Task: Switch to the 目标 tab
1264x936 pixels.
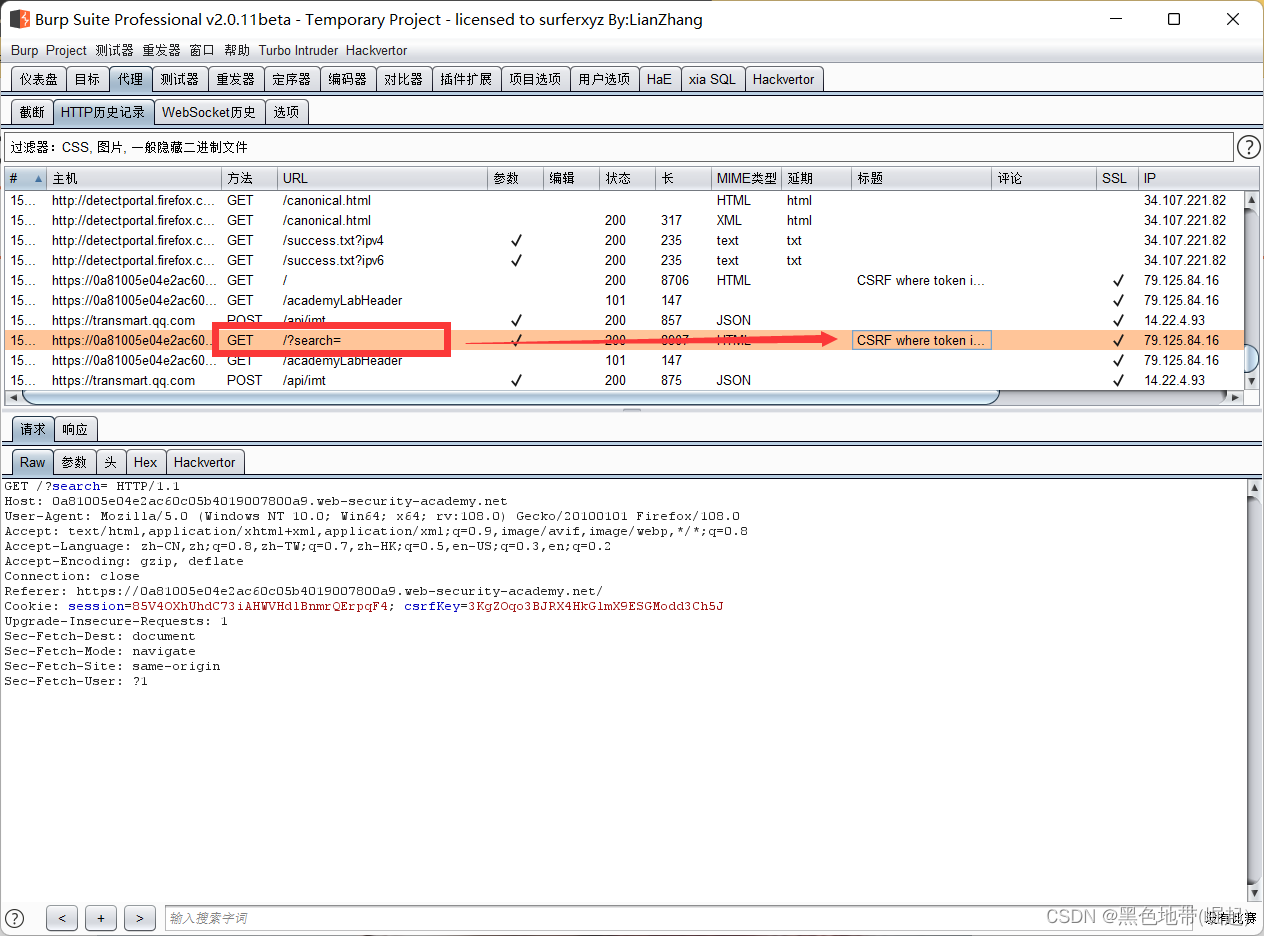Action: [x=87, y=79]
